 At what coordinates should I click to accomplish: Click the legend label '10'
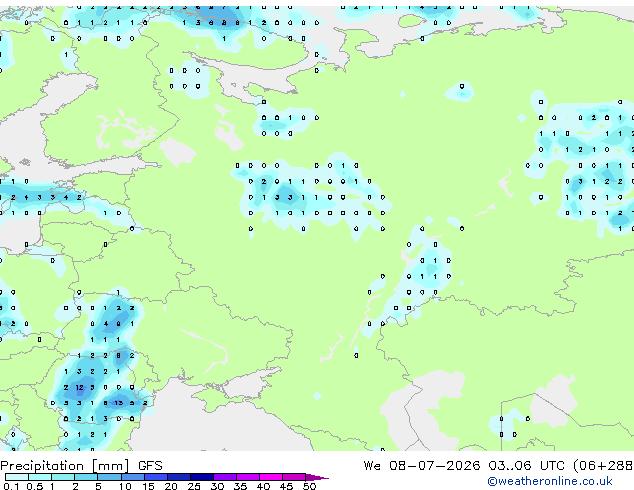tap(125, 486)
